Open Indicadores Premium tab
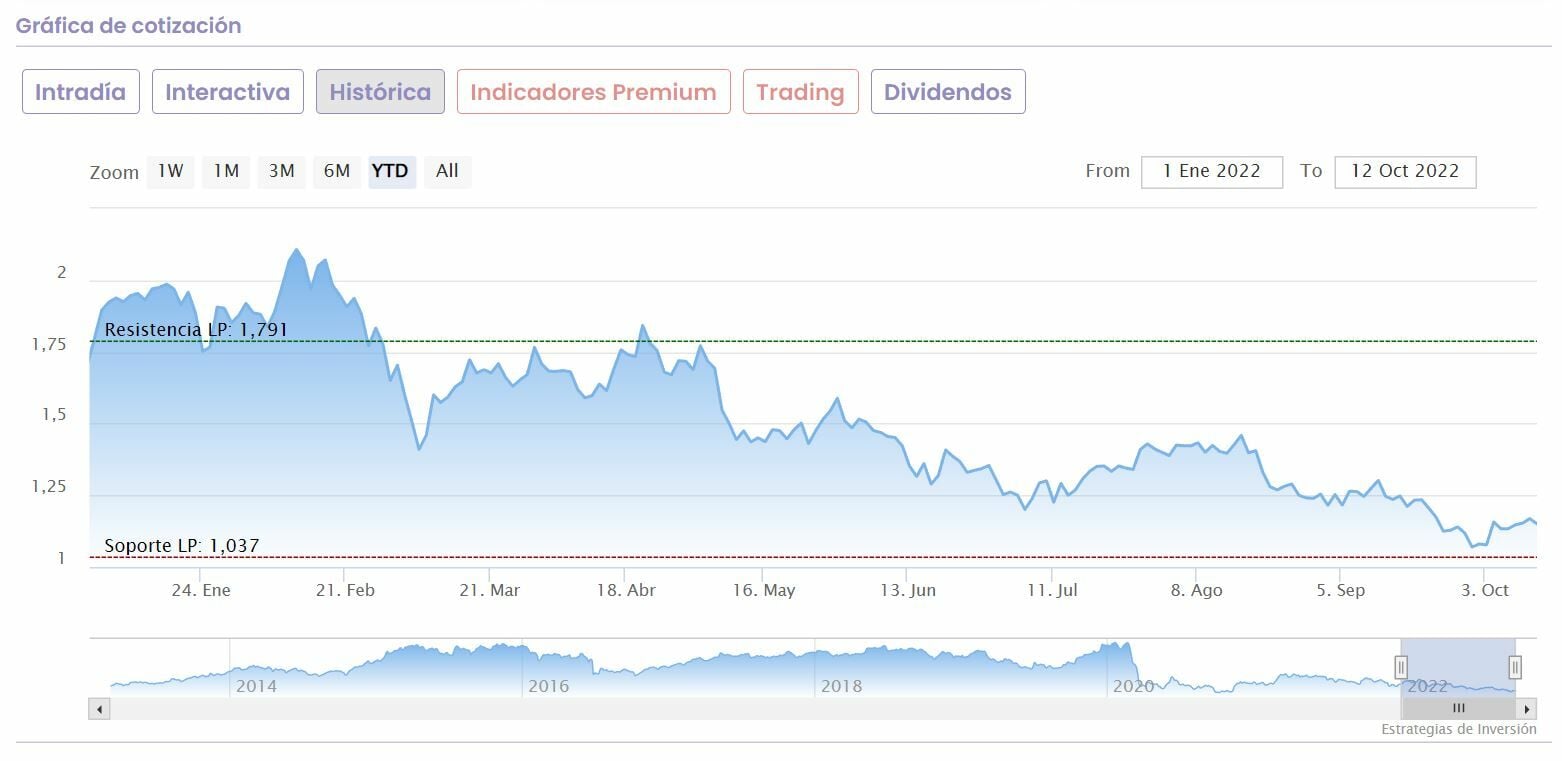Image resolution: width=1562 pixels, height=761 pixels. pyautogui.click(x=593, y=92)
